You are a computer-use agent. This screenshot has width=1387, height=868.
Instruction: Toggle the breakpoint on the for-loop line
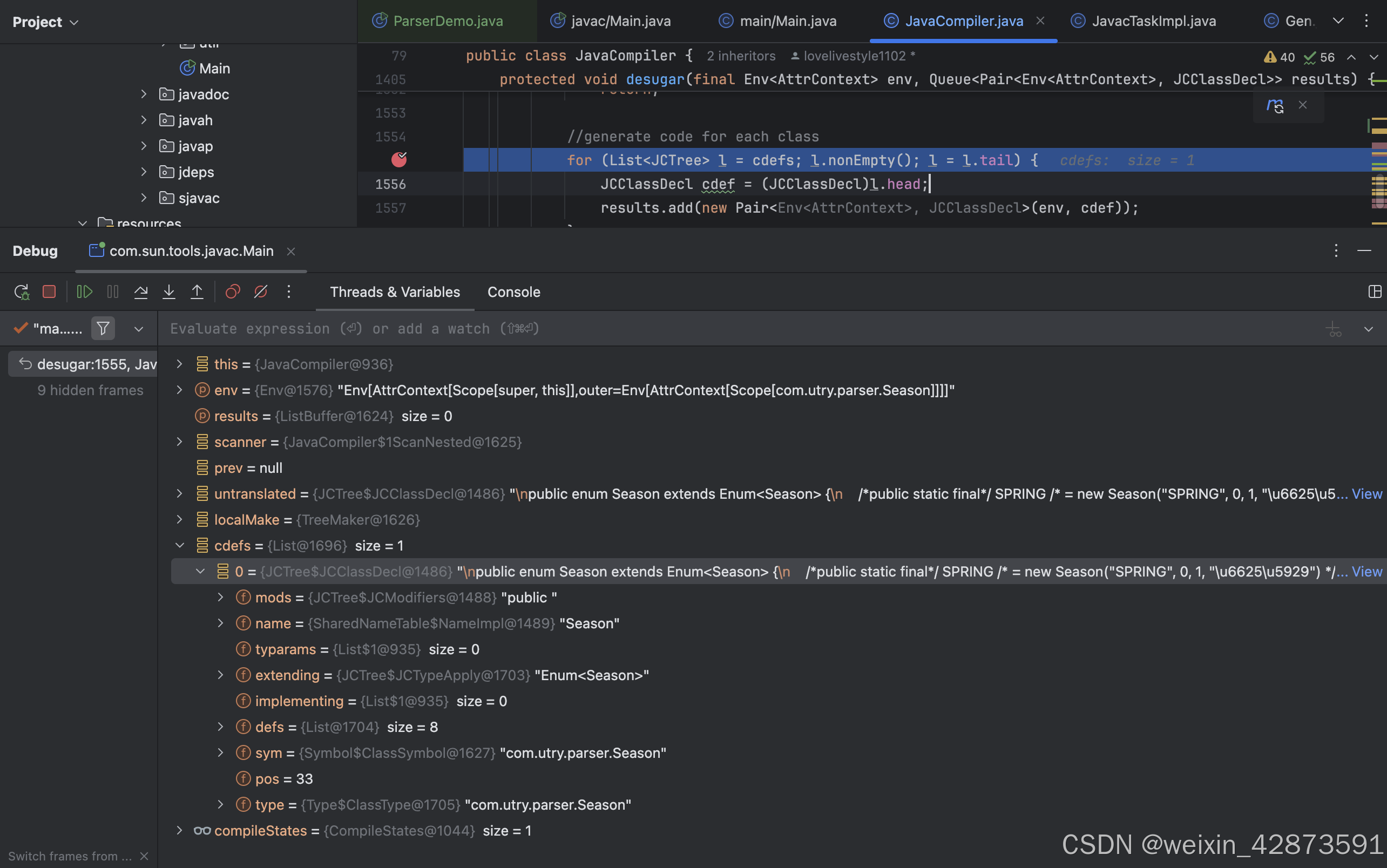click(399, 160)
